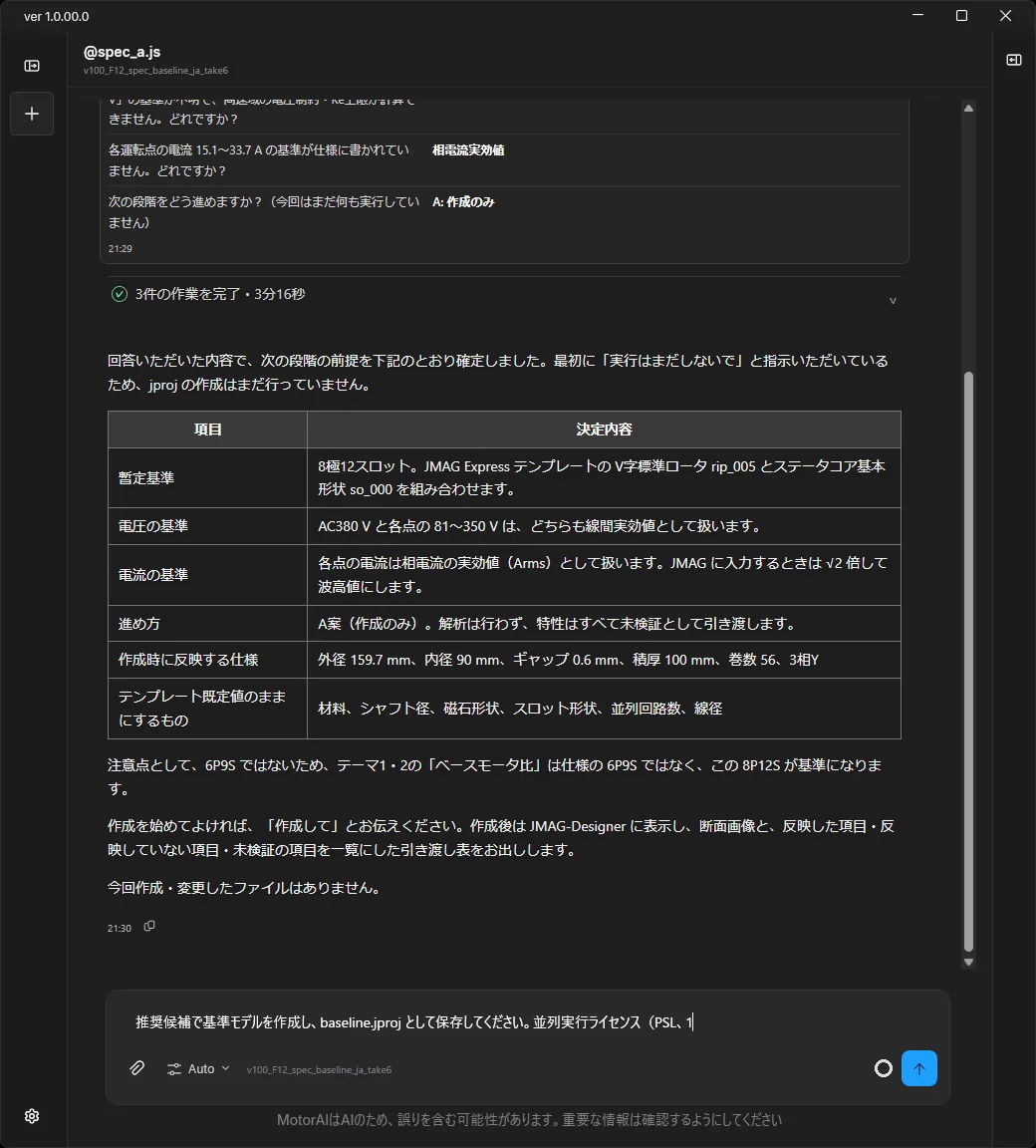1036x1148 pixels.
Task: Click the 21:29 timestamp
Action: [x=120, y=248]
